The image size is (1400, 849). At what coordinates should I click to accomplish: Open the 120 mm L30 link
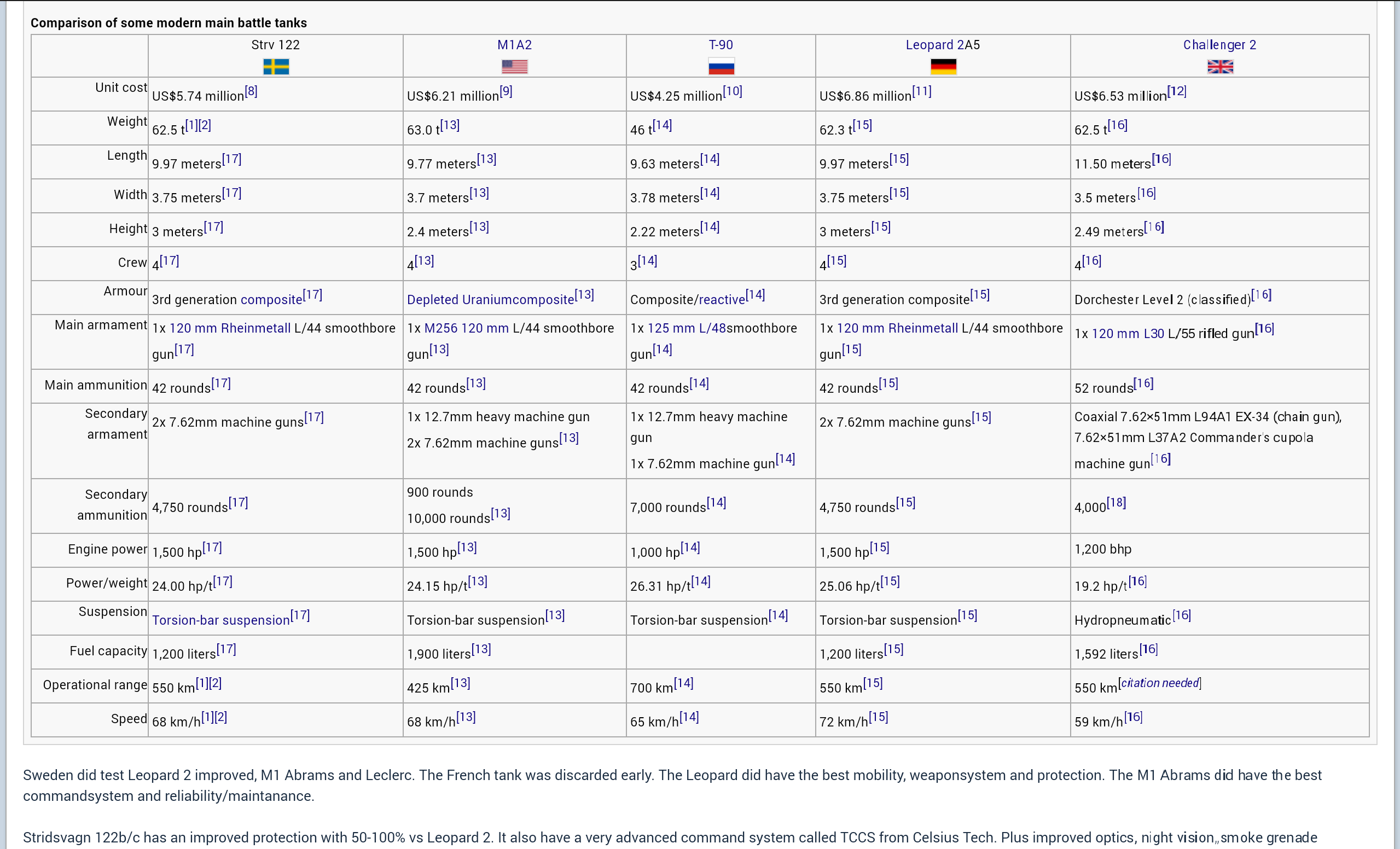[1128, 334]
